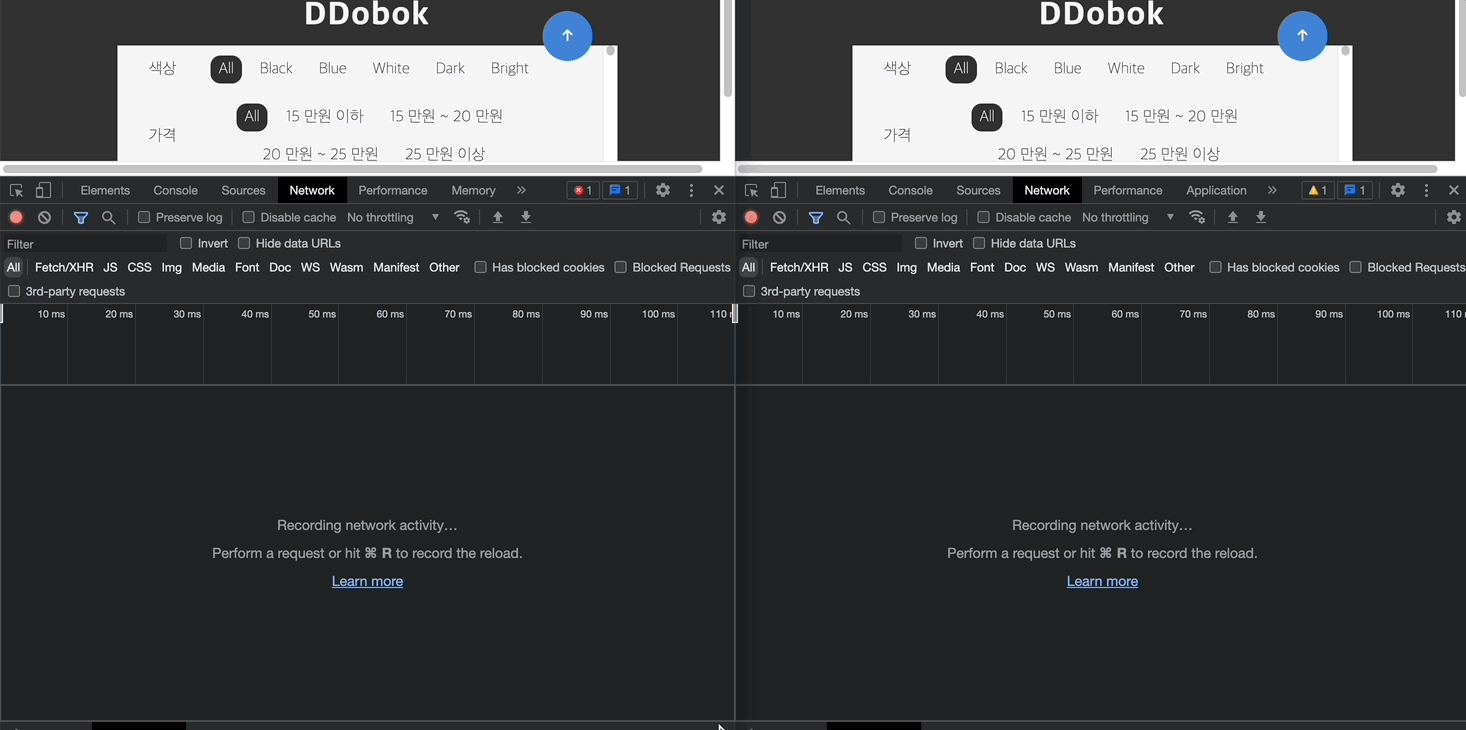Switch to the Console tab
Image resolution: width=1466 pixels, height=730 pixels.
[x=175, y=190]
